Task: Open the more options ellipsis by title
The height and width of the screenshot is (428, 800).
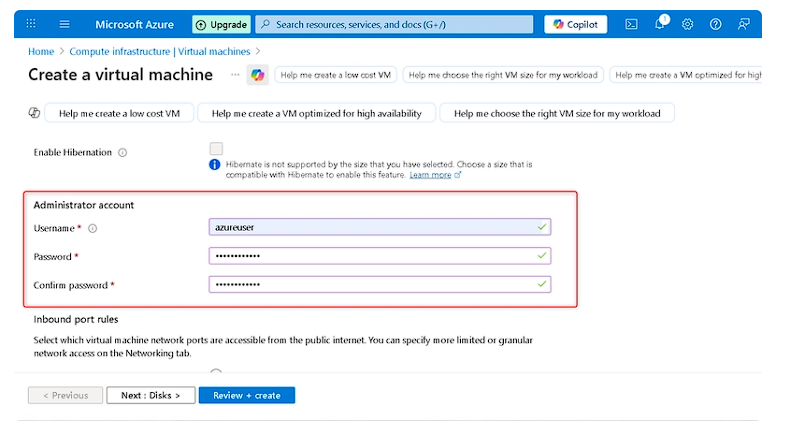Action: (235, 75)
